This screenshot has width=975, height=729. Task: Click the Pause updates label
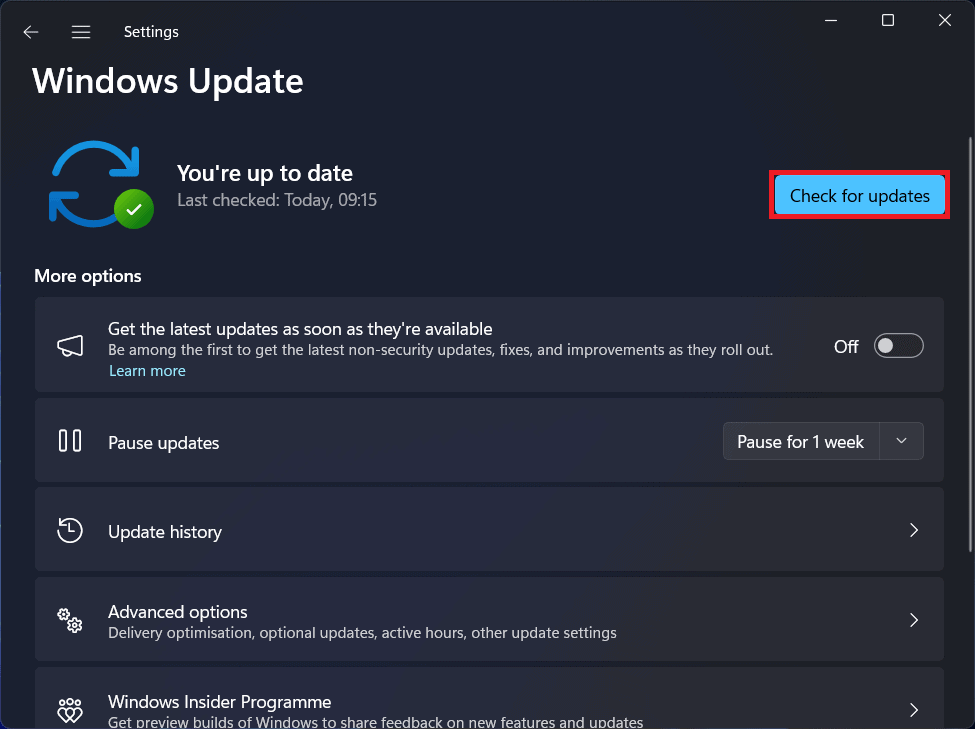[x=164, y=443]
